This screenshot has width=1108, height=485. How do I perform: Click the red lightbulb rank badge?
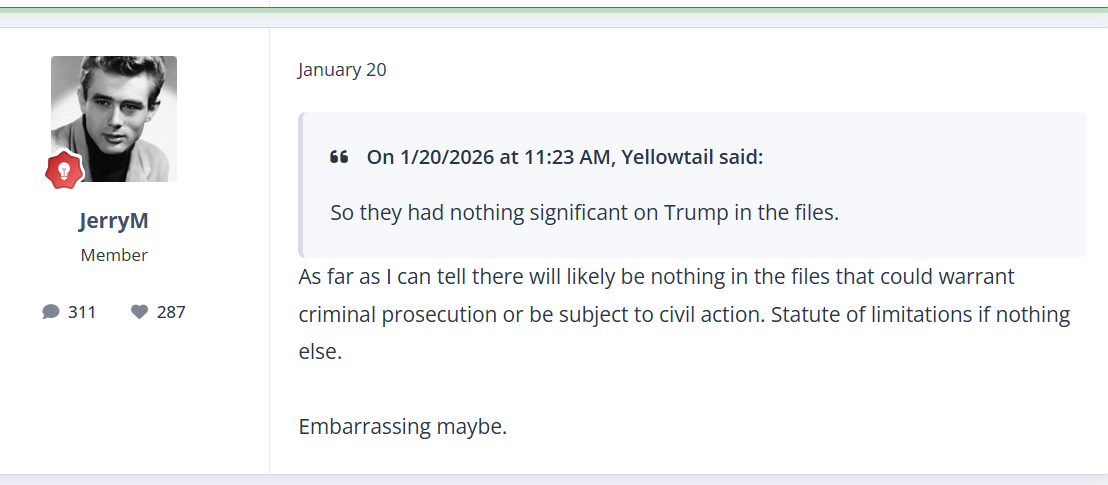click(x=64, y=170)
